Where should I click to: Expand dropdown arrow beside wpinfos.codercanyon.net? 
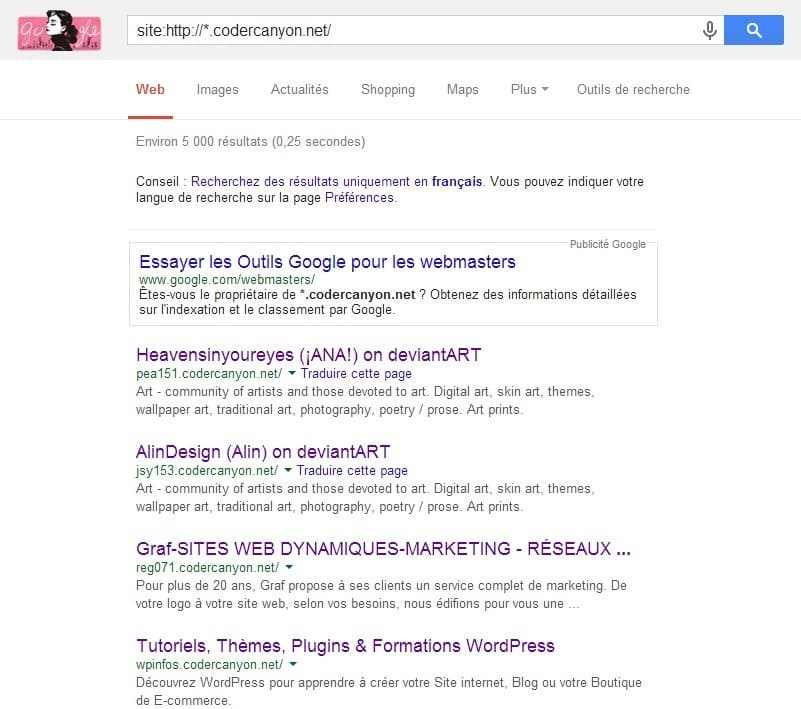click(x=293, y=663)
